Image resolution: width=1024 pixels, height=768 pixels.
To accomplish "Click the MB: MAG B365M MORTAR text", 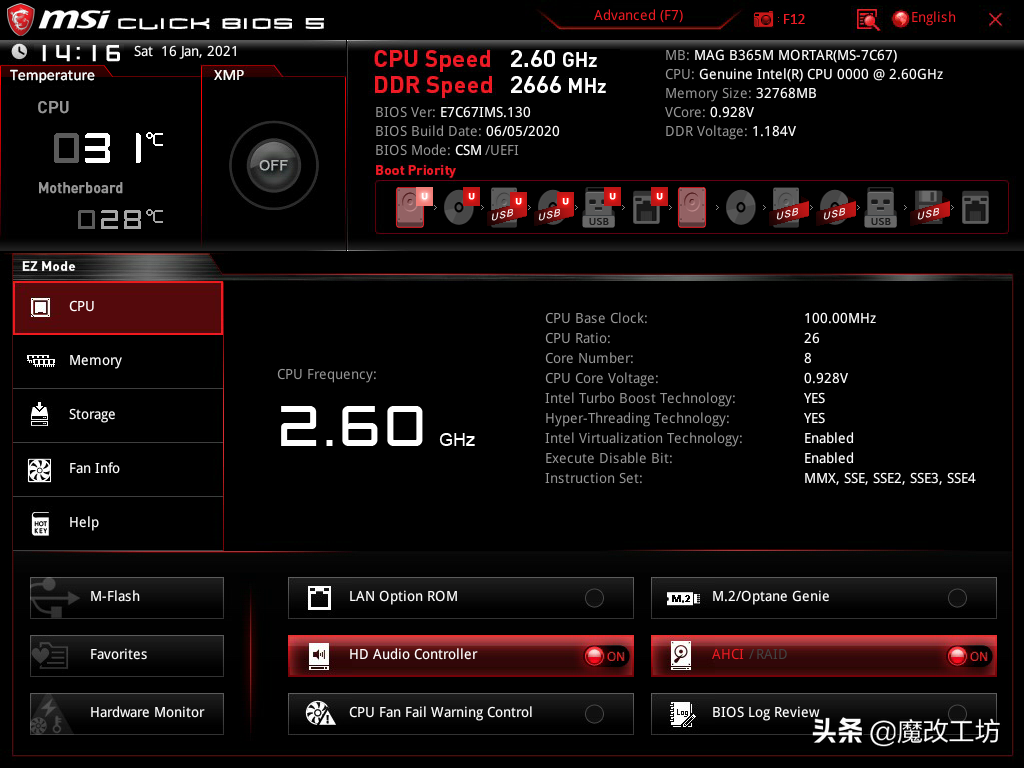I will [781, 56].
